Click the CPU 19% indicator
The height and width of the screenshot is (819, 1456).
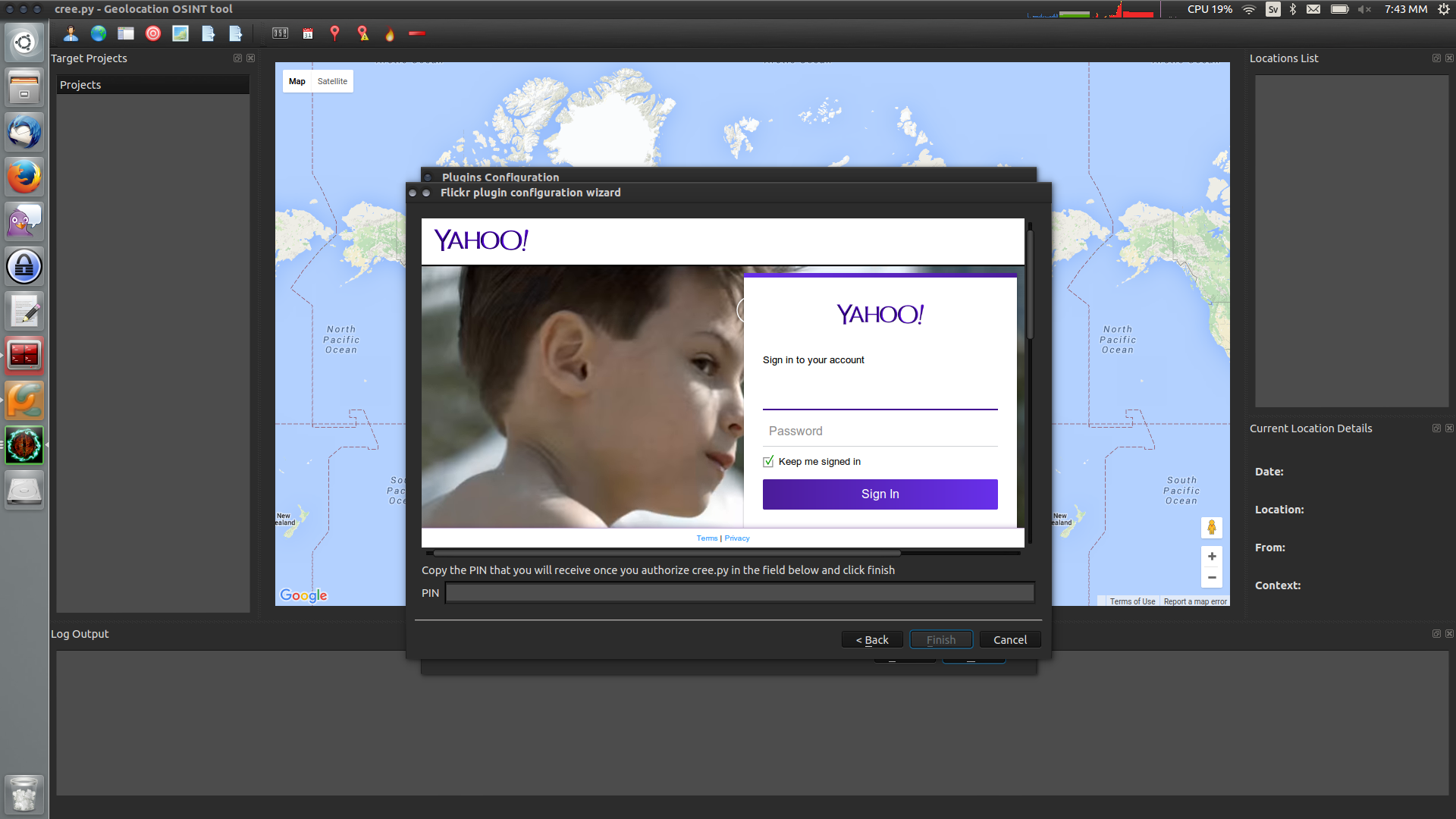coord(1210,9)
